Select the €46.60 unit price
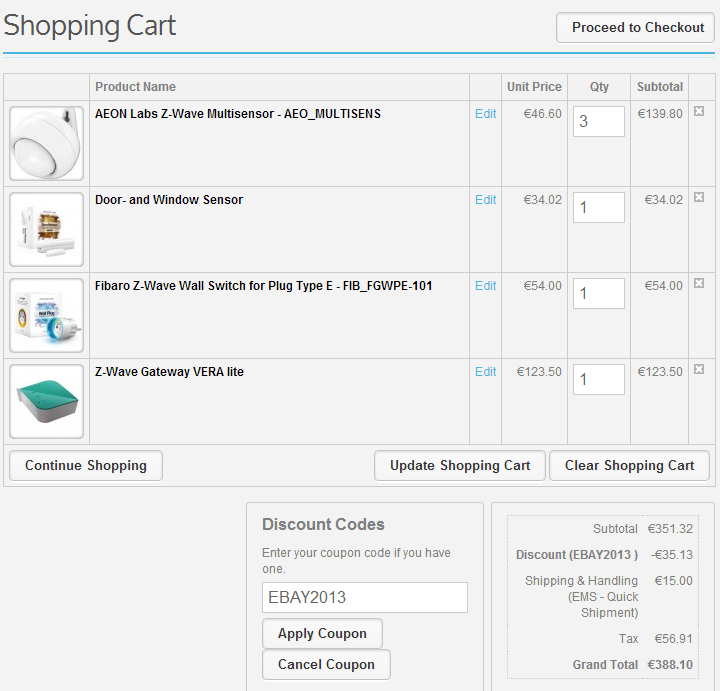The image size is (720, 691). pyautogui.click(x=543, y=114)
